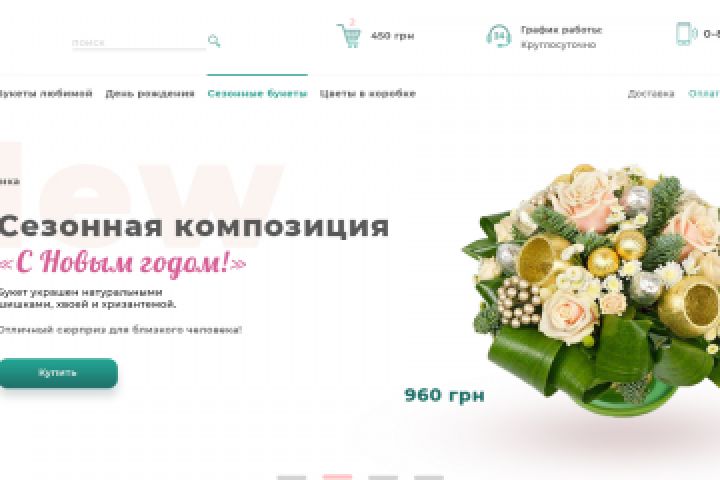Jump to the third slide indicator
The image size is (720, 480).
pos(383,478)
